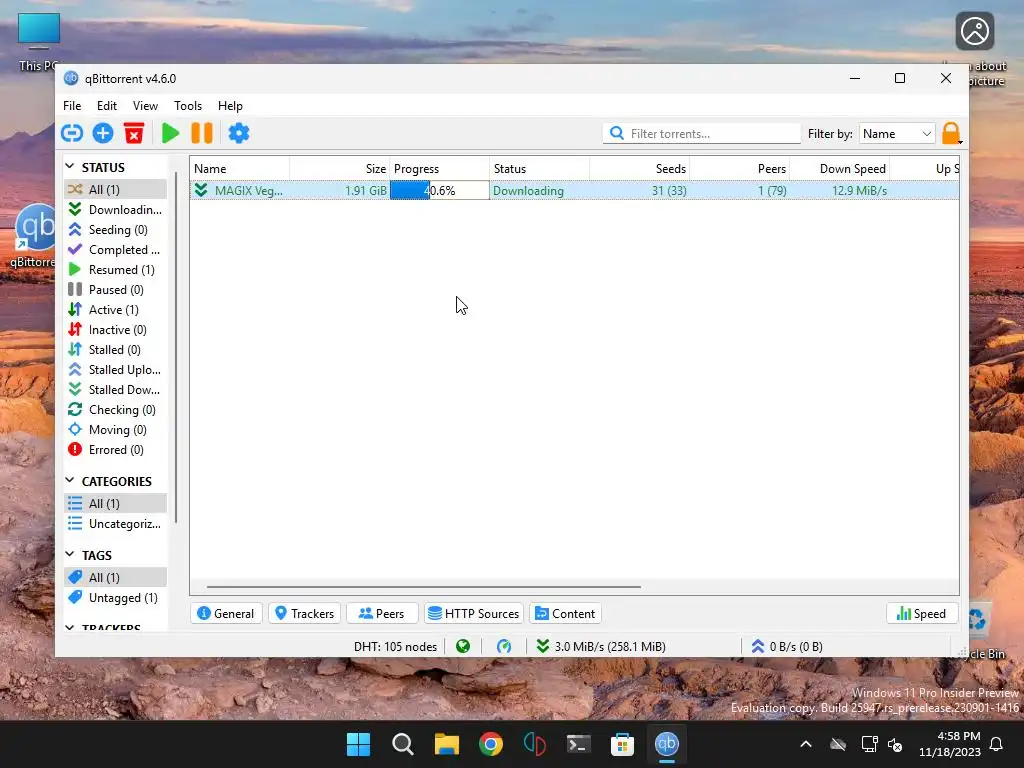Switch to the Peers tab
The height and width of the screenshot is (768, 1024).
tap(381, 613)
